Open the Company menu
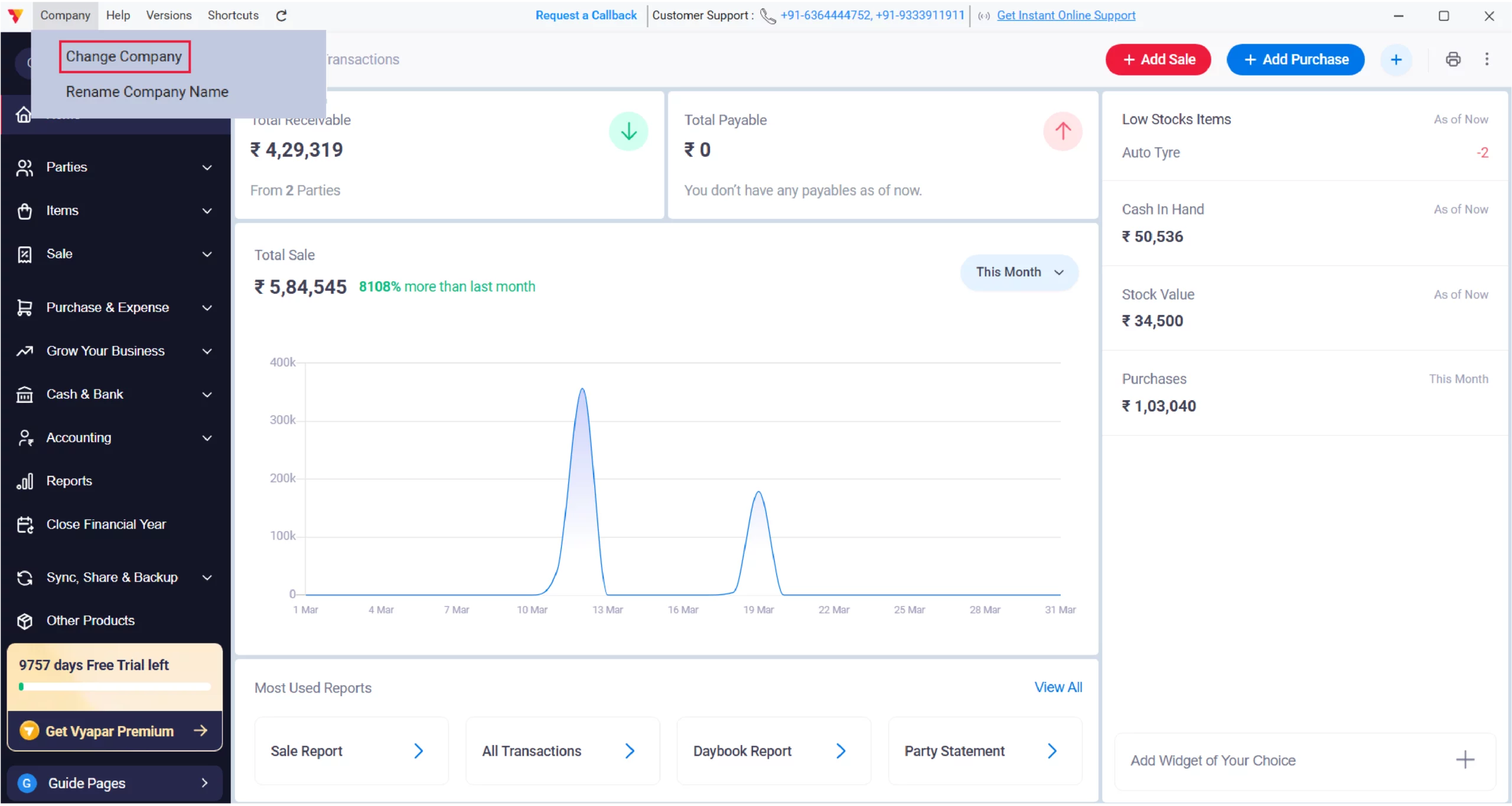This screenshot has width=1512, height=806. click(65, 15)
